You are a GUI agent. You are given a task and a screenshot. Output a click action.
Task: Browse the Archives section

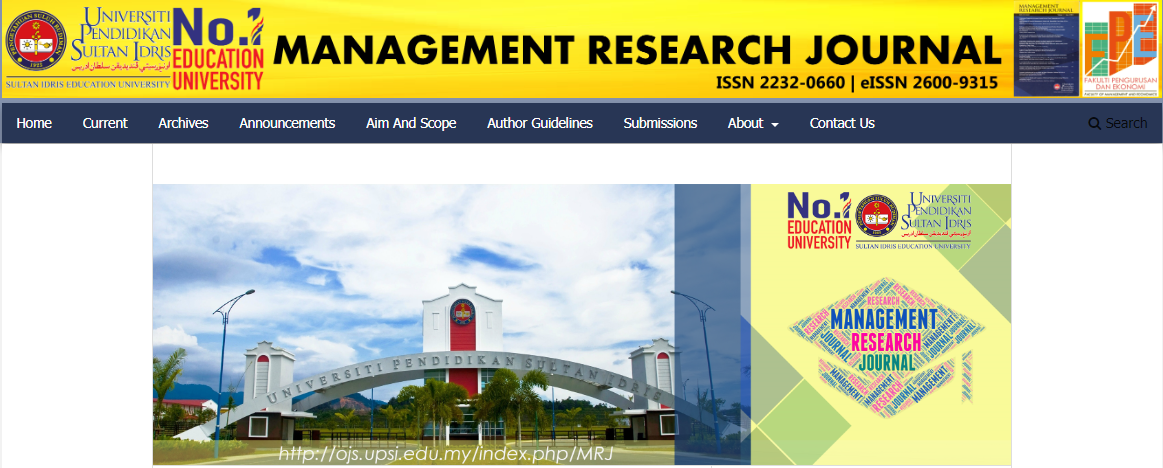pos(183,123)
